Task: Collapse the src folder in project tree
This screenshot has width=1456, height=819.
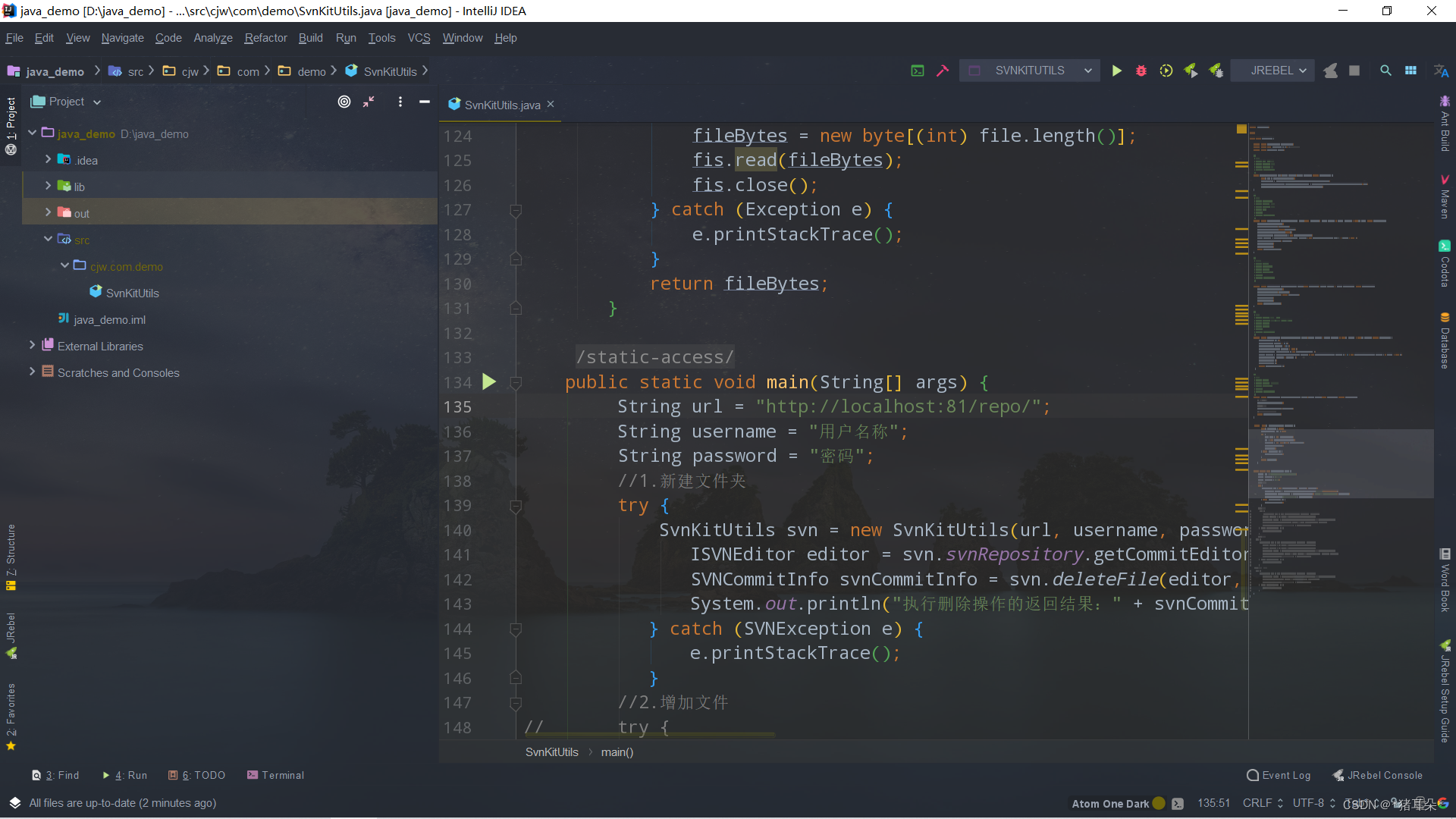Action: pos(48,240)
